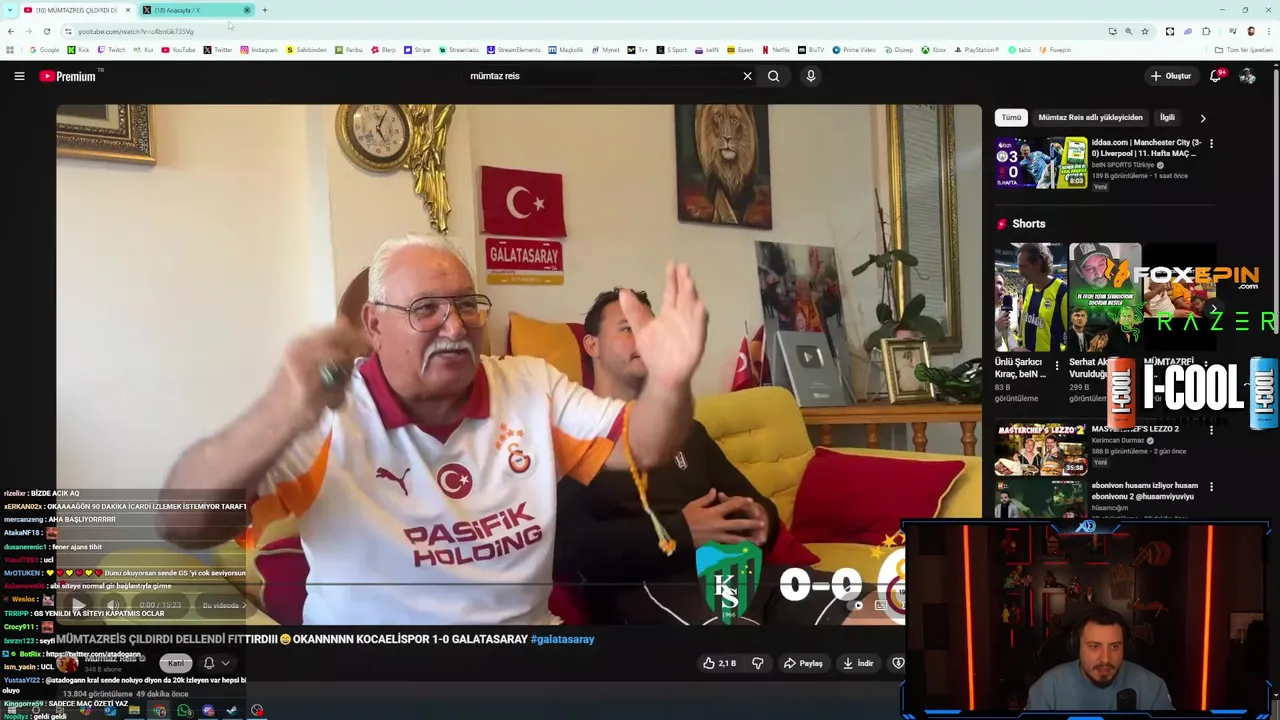Open Xbox bookmark

click(934, 50)
